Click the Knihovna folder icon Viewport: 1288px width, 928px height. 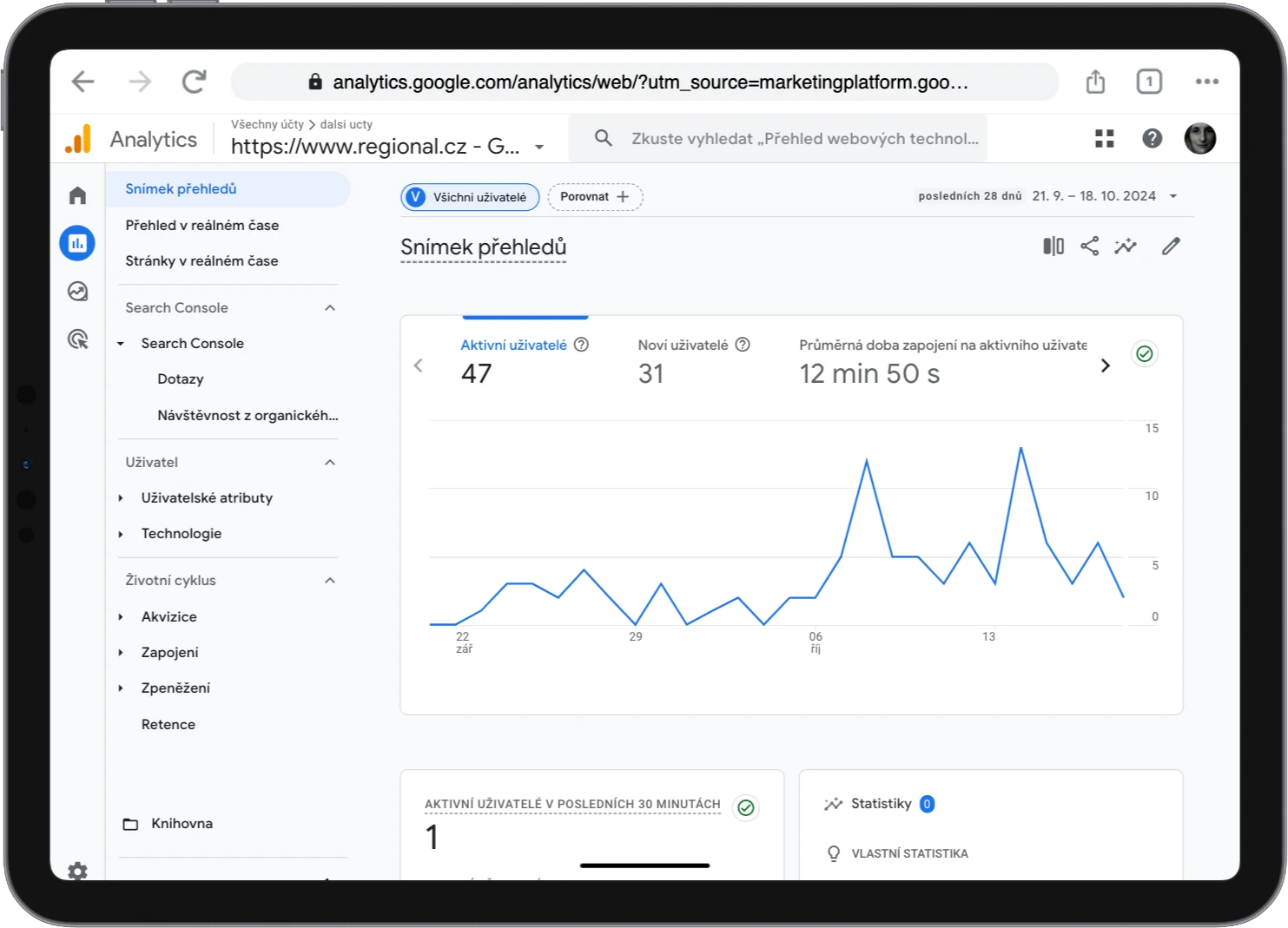(130, 824)
